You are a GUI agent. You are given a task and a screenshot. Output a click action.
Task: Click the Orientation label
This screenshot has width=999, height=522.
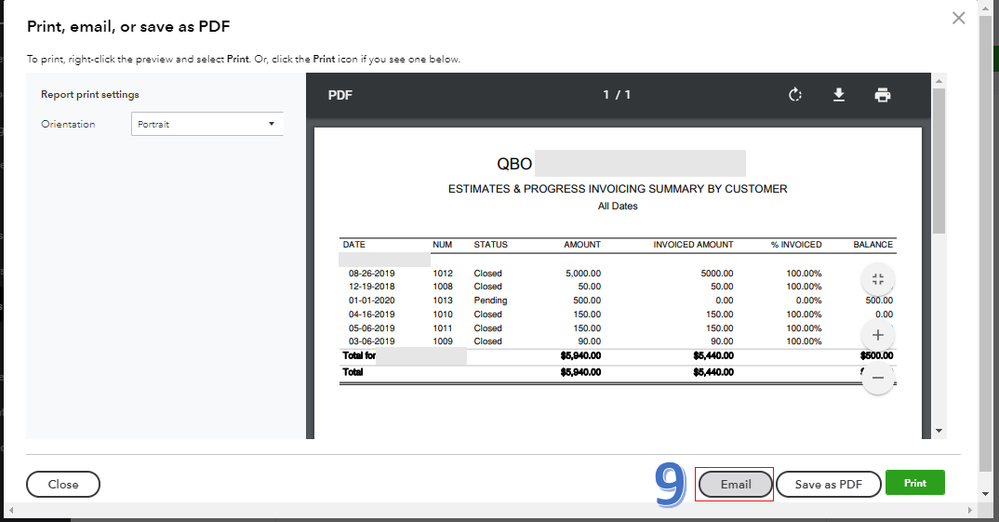coord(68,124)
